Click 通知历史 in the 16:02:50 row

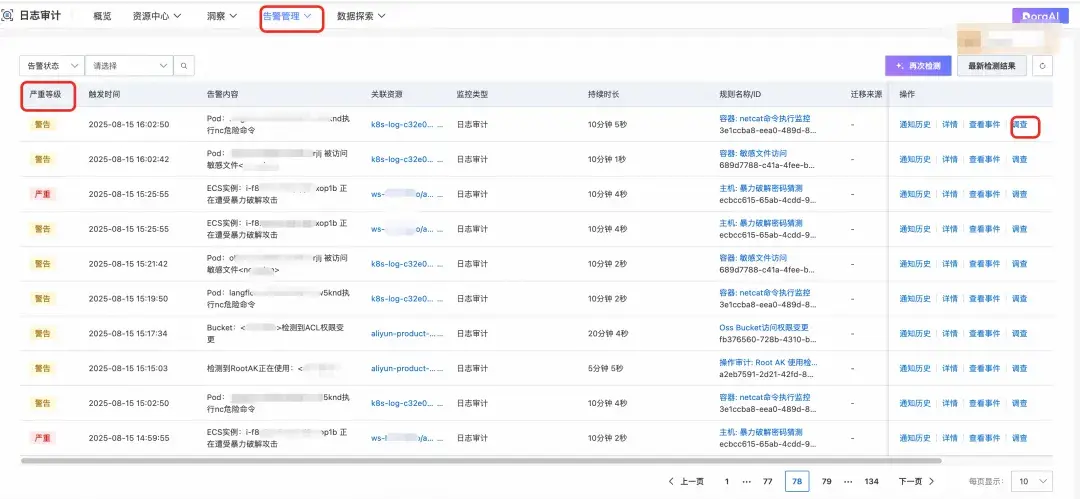(915, 125)
